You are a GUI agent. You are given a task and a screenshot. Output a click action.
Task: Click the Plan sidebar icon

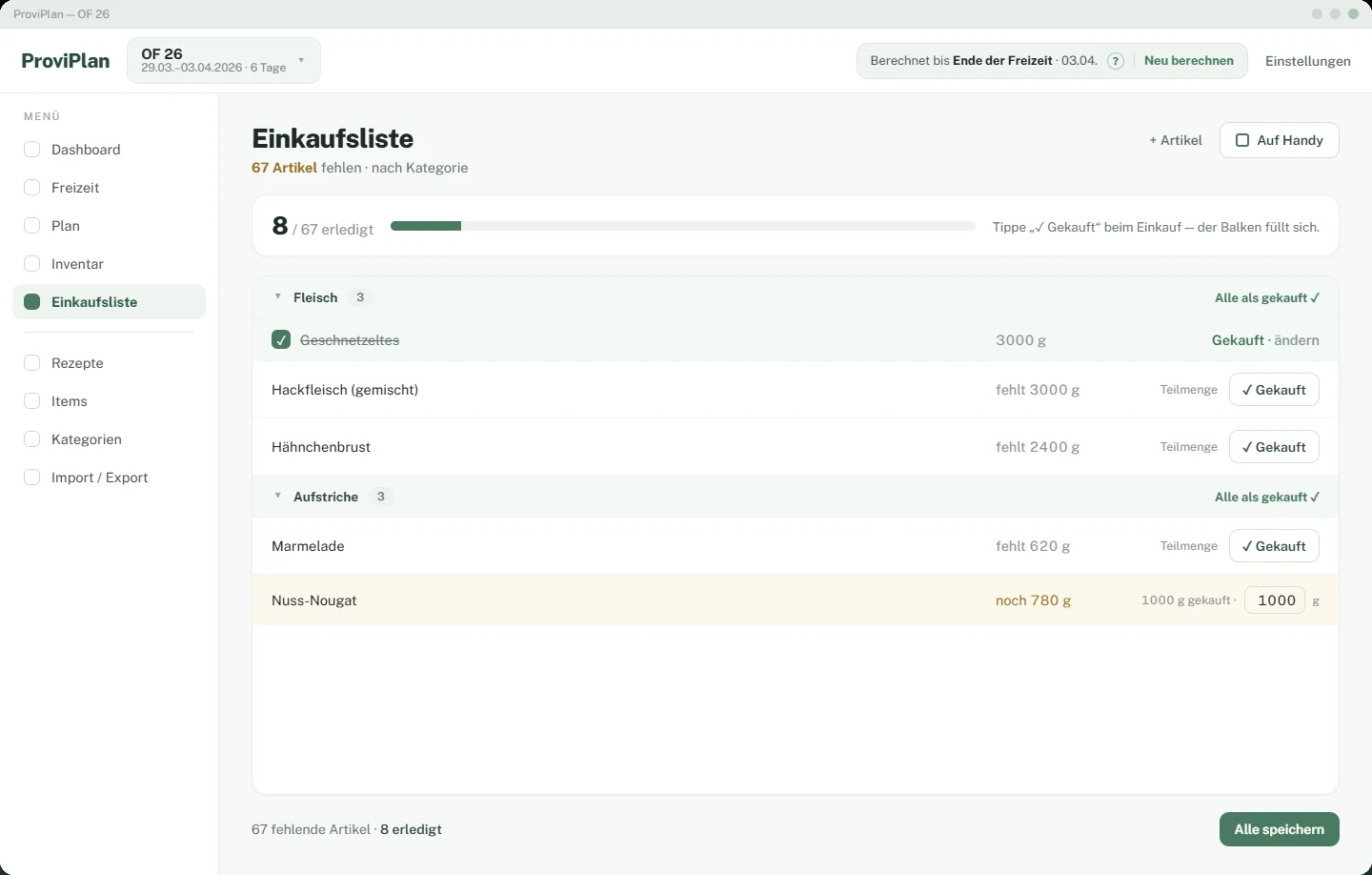pos(31,226)
